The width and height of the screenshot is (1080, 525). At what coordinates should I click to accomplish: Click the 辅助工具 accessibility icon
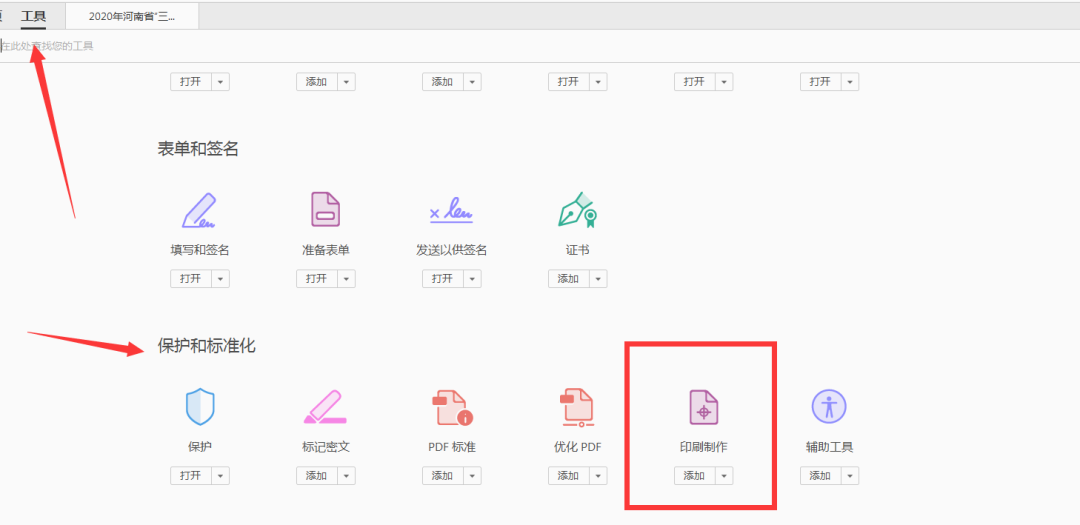point(829,406)
